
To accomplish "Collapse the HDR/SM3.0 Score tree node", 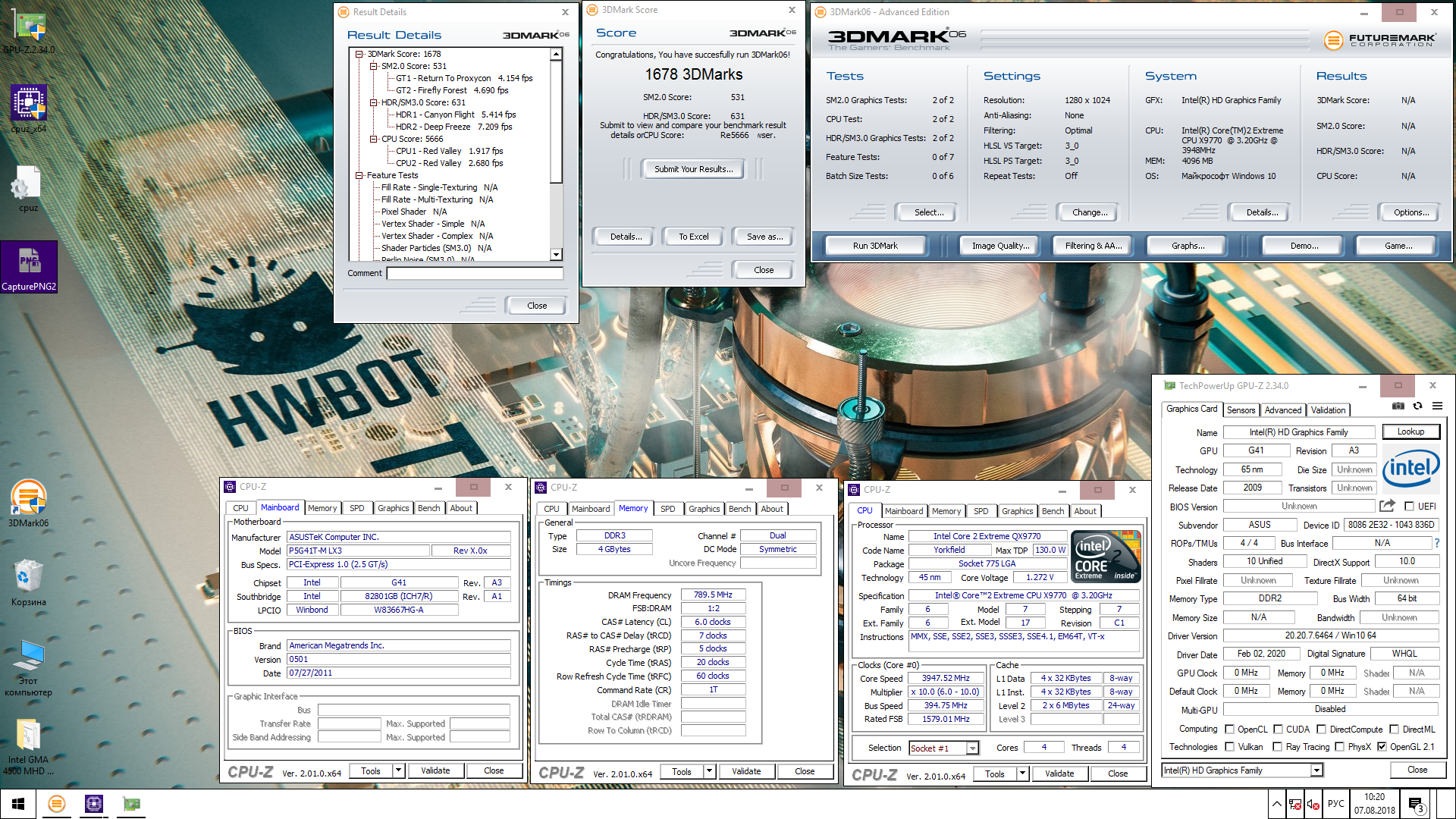I will (x=373, y=102).
